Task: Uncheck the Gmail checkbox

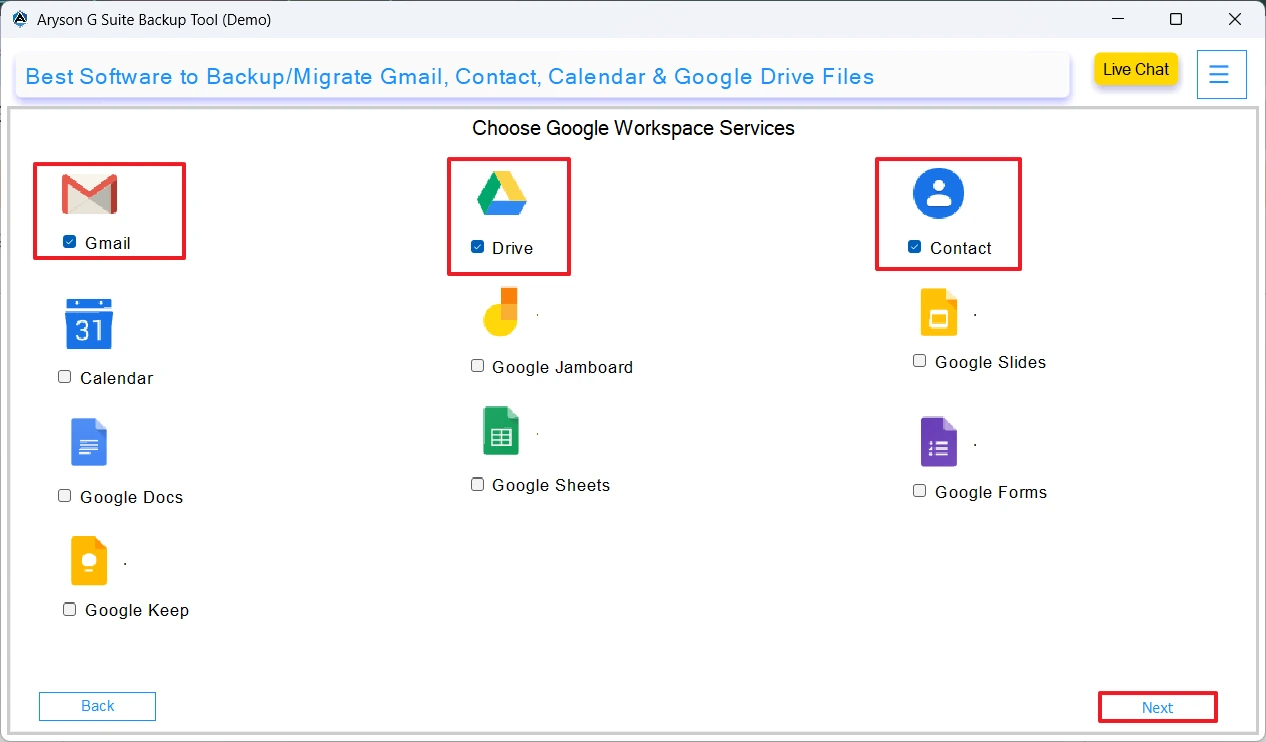Action: point(69,242)
